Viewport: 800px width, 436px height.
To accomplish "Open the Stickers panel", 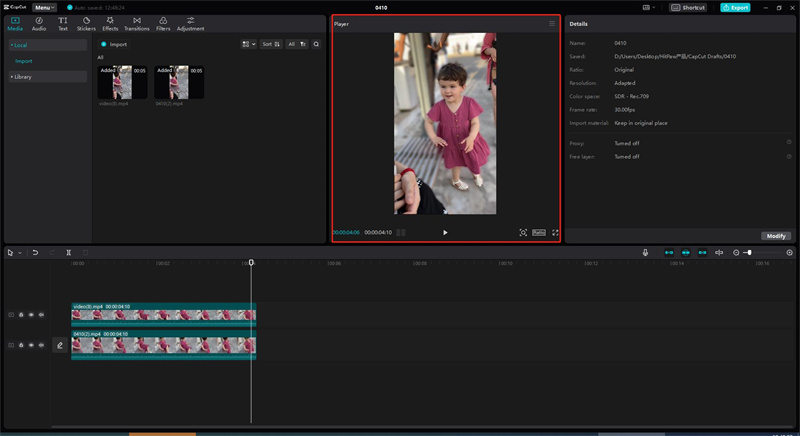I will [86, 23].
